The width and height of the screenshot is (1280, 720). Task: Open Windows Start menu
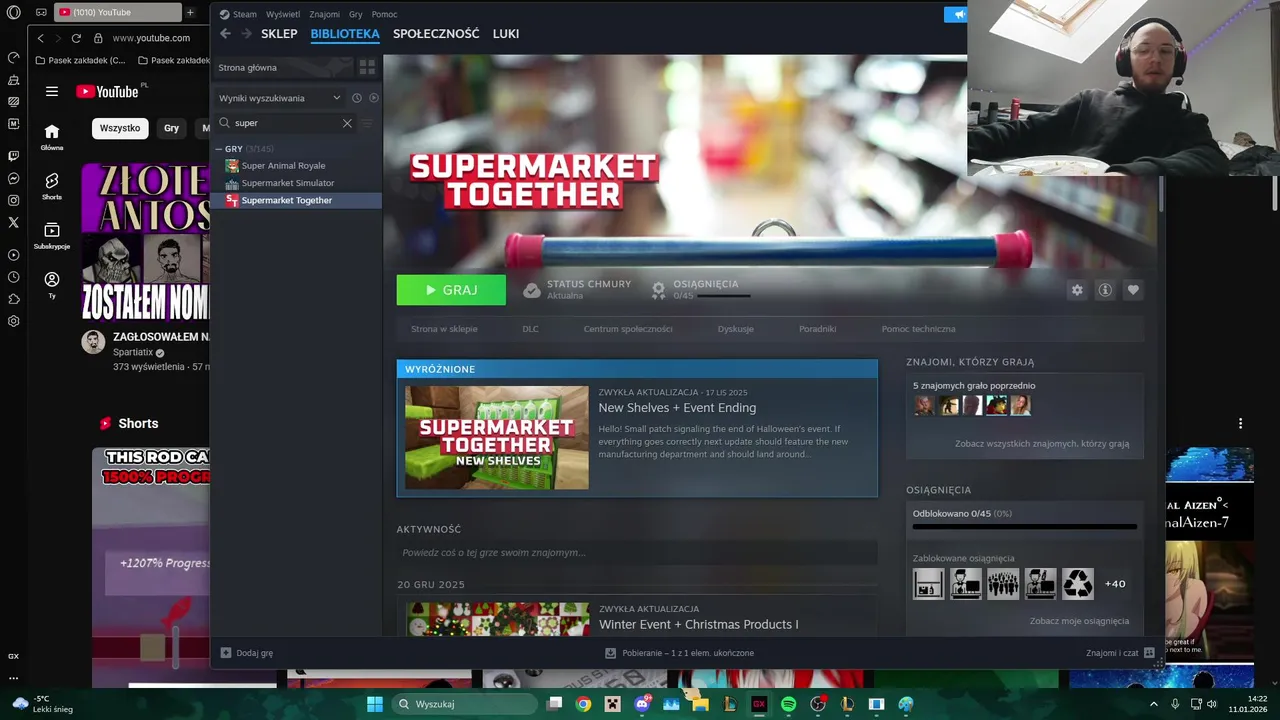(x=375, y=704)
